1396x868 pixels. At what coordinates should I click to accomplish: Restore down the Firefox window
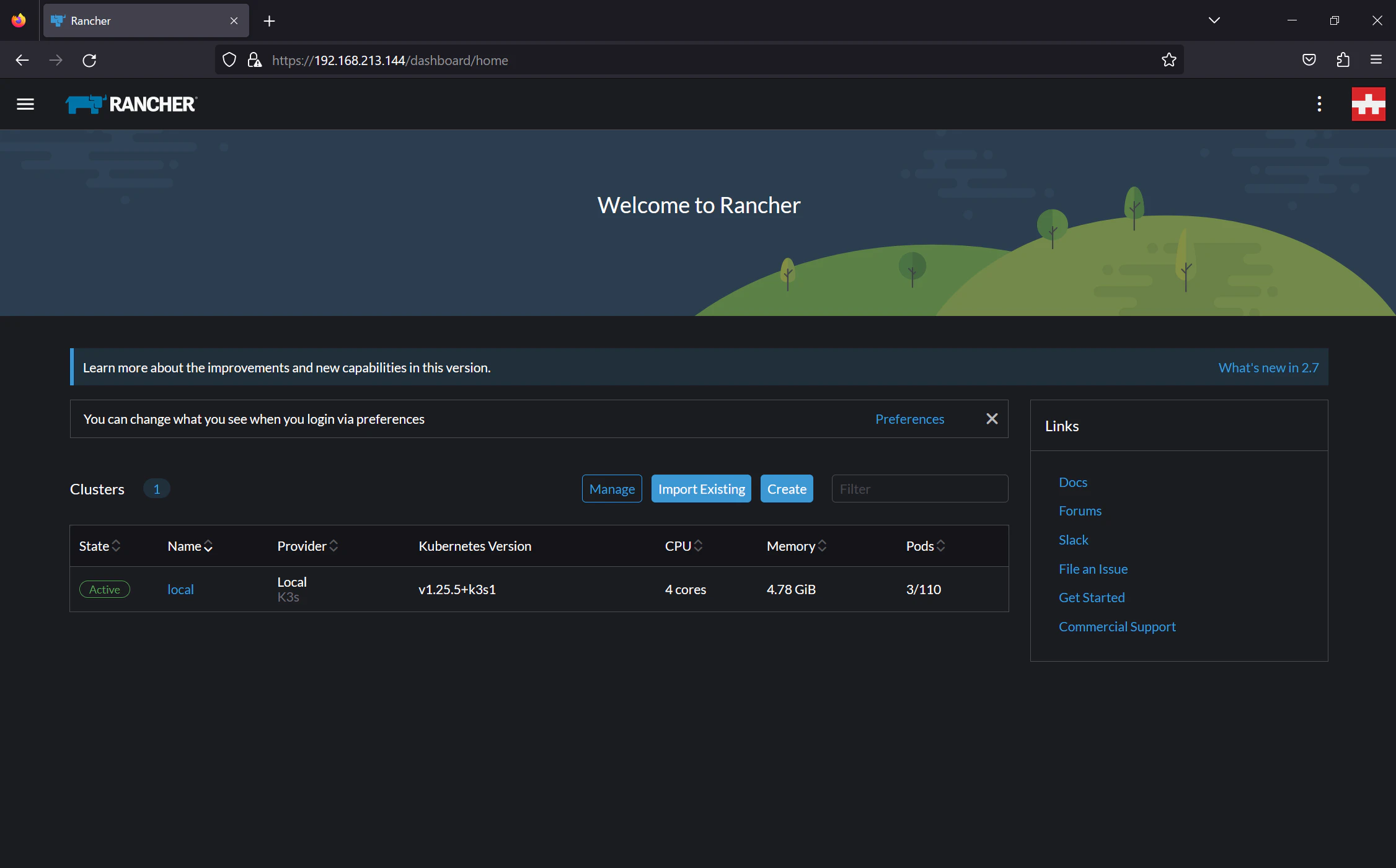[1335, 20]
